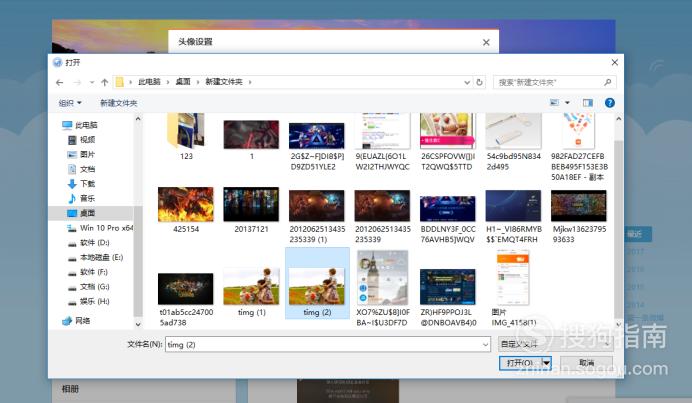The width and height of the screenshot is (692, 403).
Task: Select Mjkw1362379593633 image
Action: point(579,216)
